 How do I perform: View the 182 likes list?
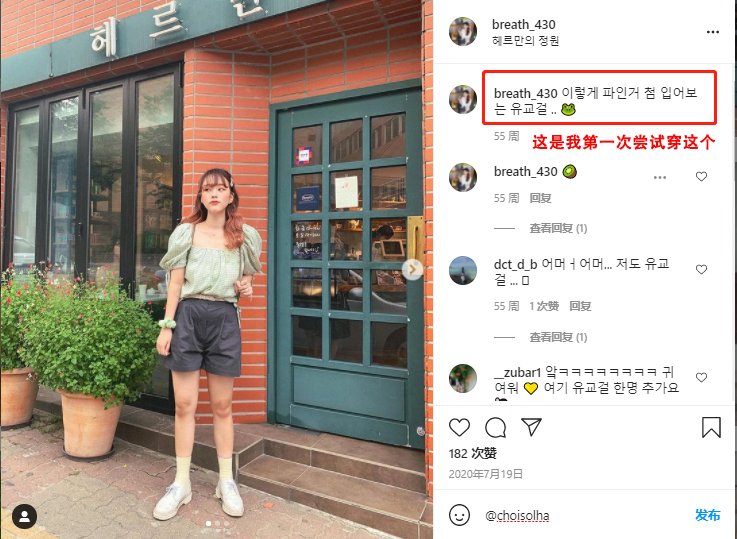click(472, 454)
